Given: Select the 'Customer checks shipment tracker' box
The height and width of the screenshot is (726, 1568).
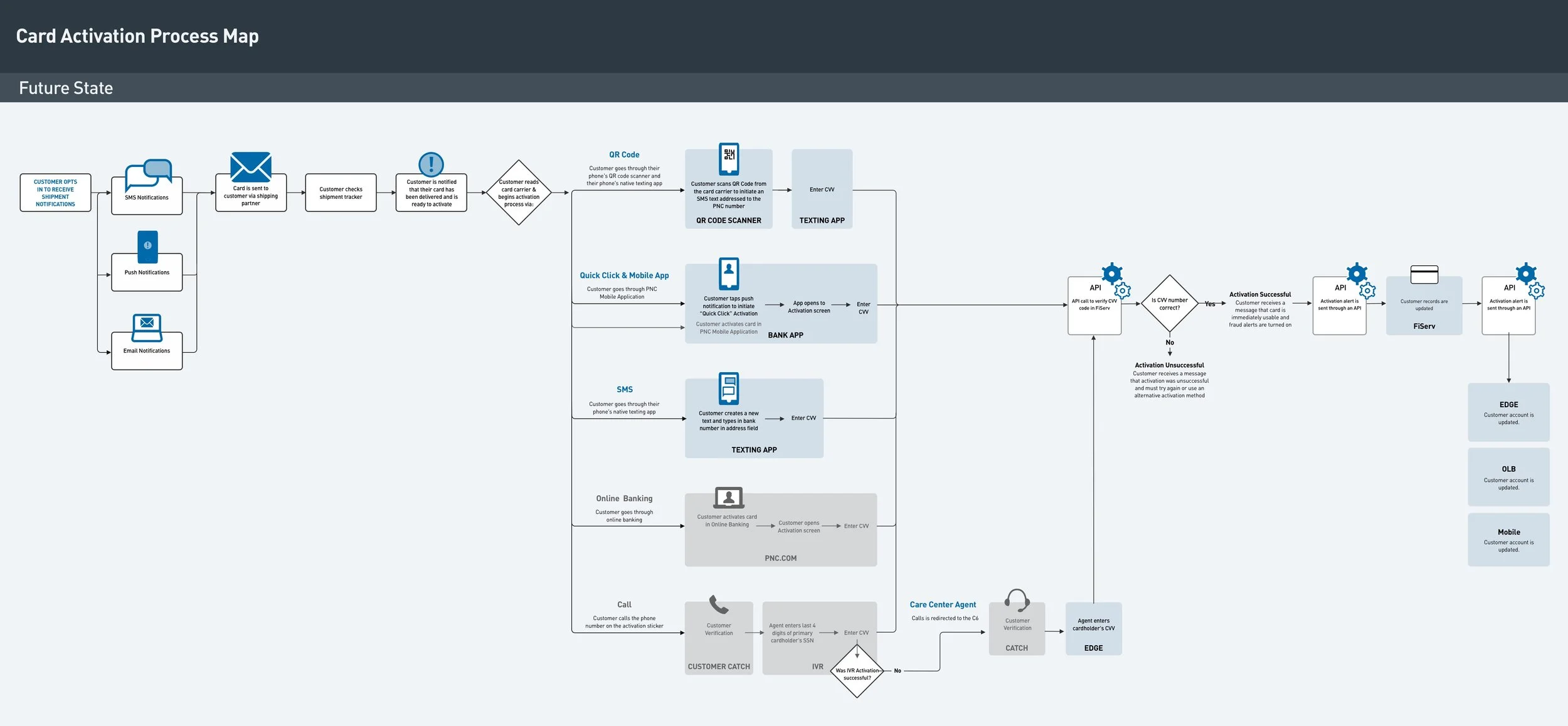Looking at the screenshot, I should pyautogui.click(x=341, y=193).
